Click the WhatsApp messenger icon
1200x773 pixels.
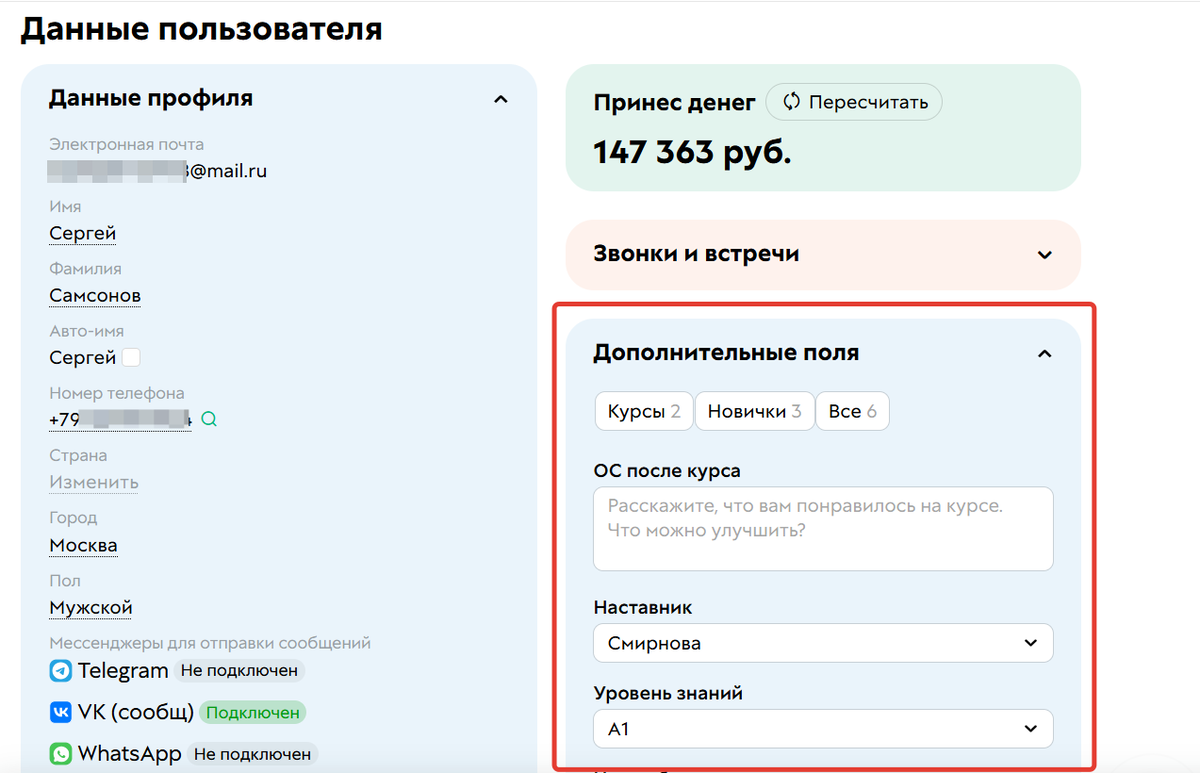(61, 753)
